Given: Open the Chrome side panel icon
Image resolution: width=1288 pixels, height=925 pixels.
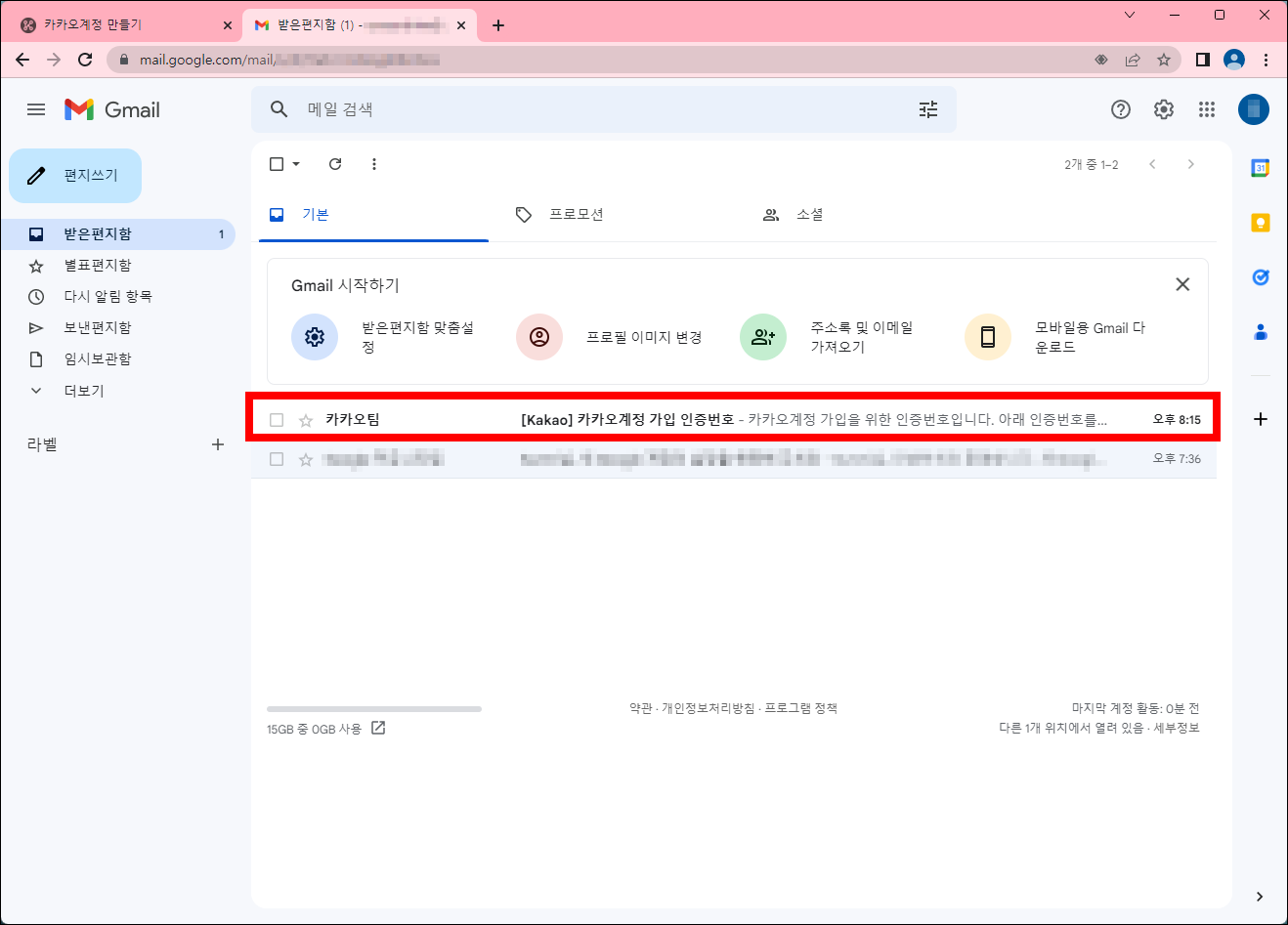Looking at the screenshot, I should click(1203, 60).
